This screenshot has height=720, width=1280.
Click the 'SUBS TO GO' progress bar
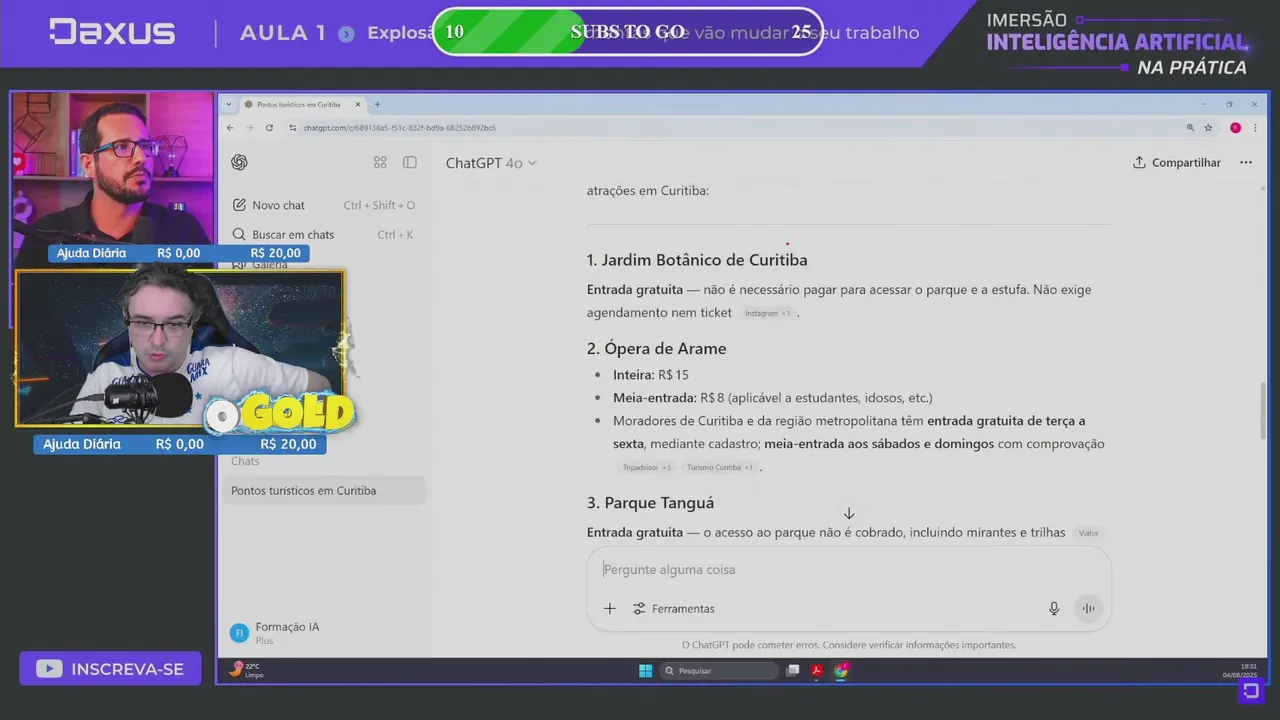click(x=628, y=32)
